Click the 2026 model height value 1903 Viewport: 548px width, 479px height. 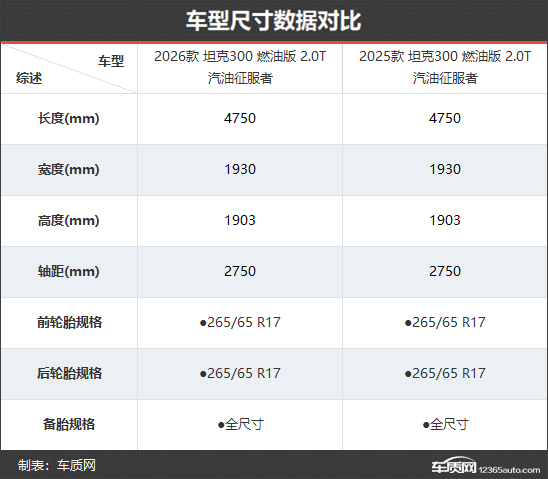[x=240, y=220]
